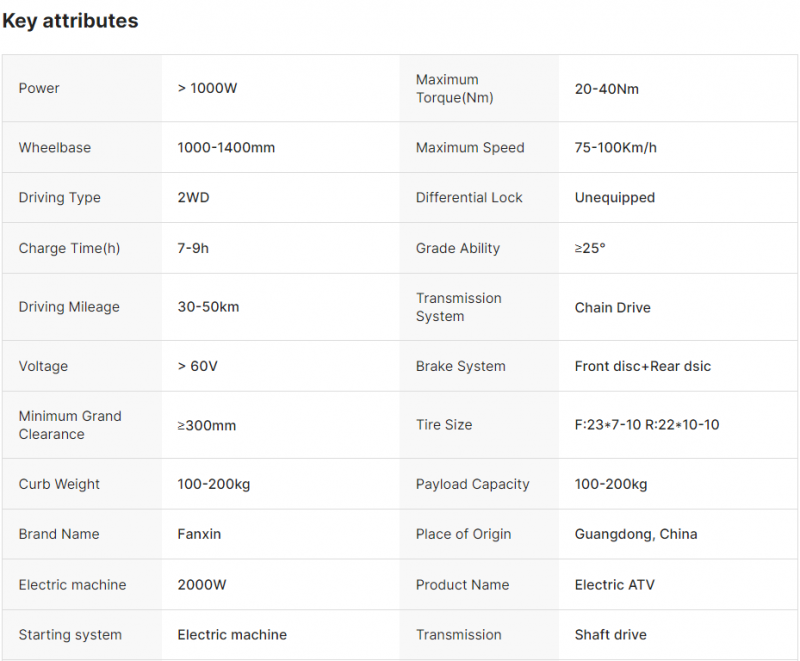Click the > 1000W power value
This screenshot has width=800, height=661.
click(207, 88)
